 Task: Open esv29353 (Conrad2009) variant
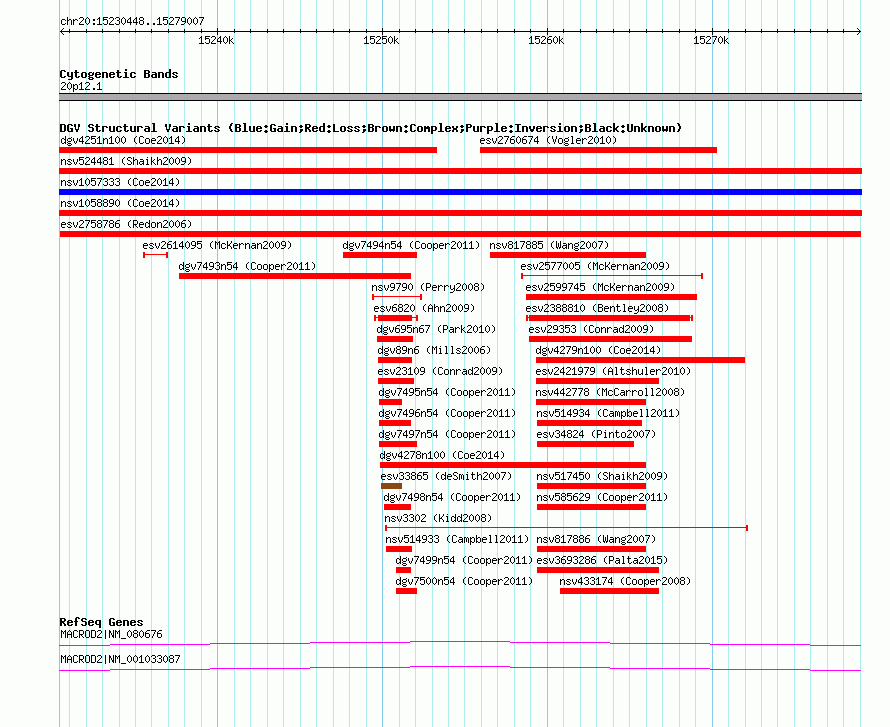pos(591,329)
